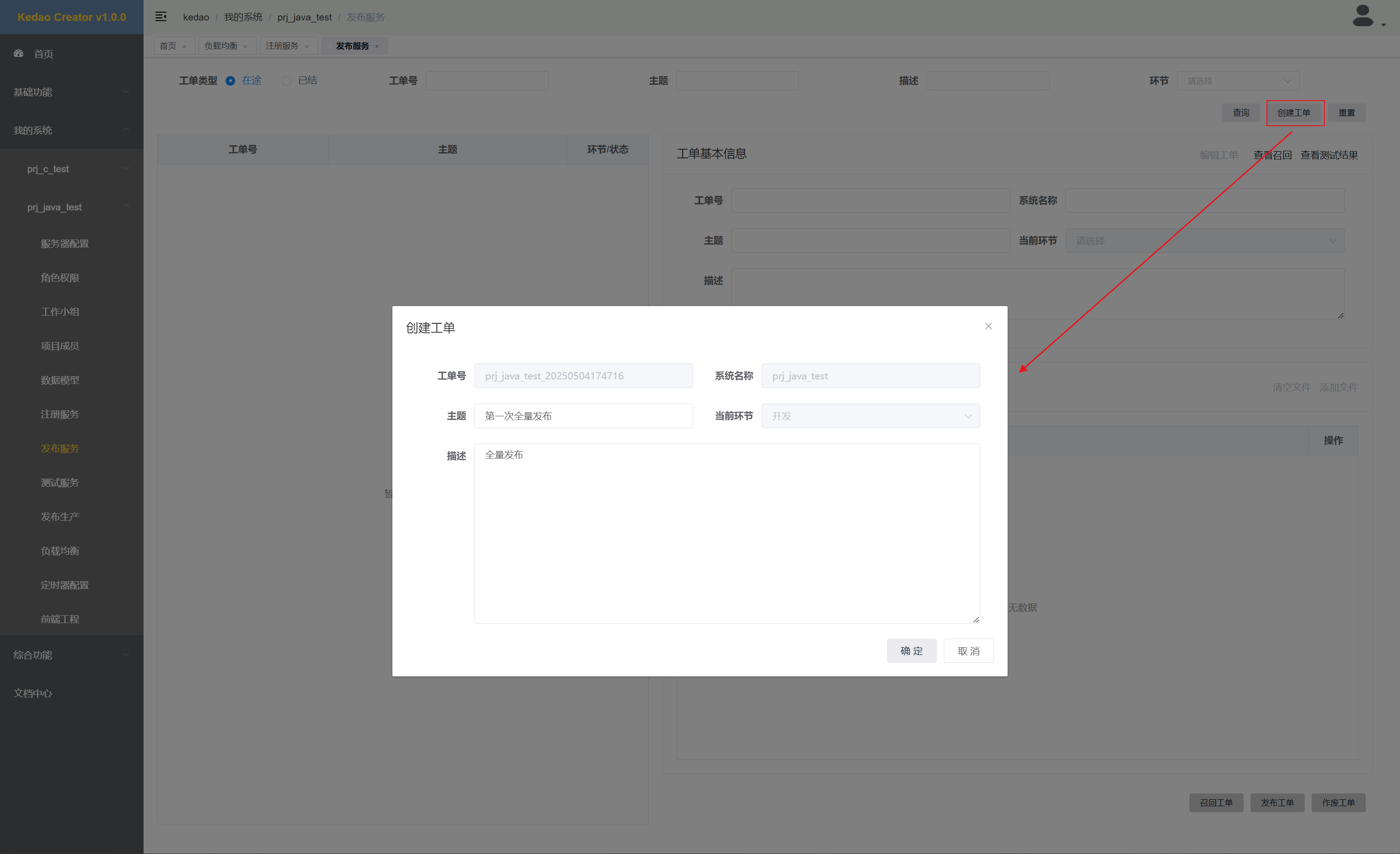Image resolution: width=1400 pixels, height=854 pixels.
Task: Click the 取消 button in dialog
Action: coord(968,651)
